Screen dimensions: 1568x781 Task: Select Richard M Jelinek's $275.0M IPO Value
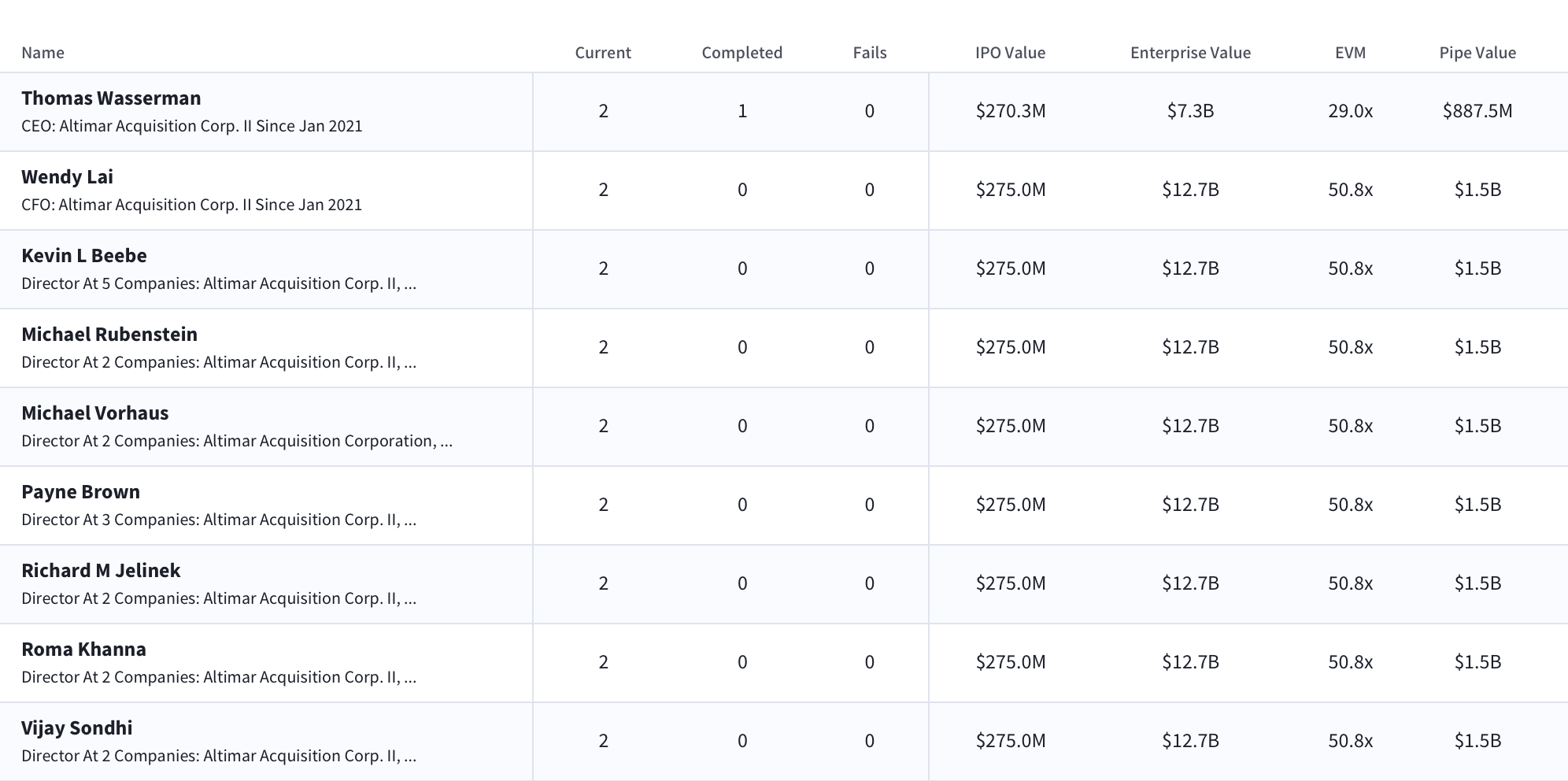[1011, 583]
